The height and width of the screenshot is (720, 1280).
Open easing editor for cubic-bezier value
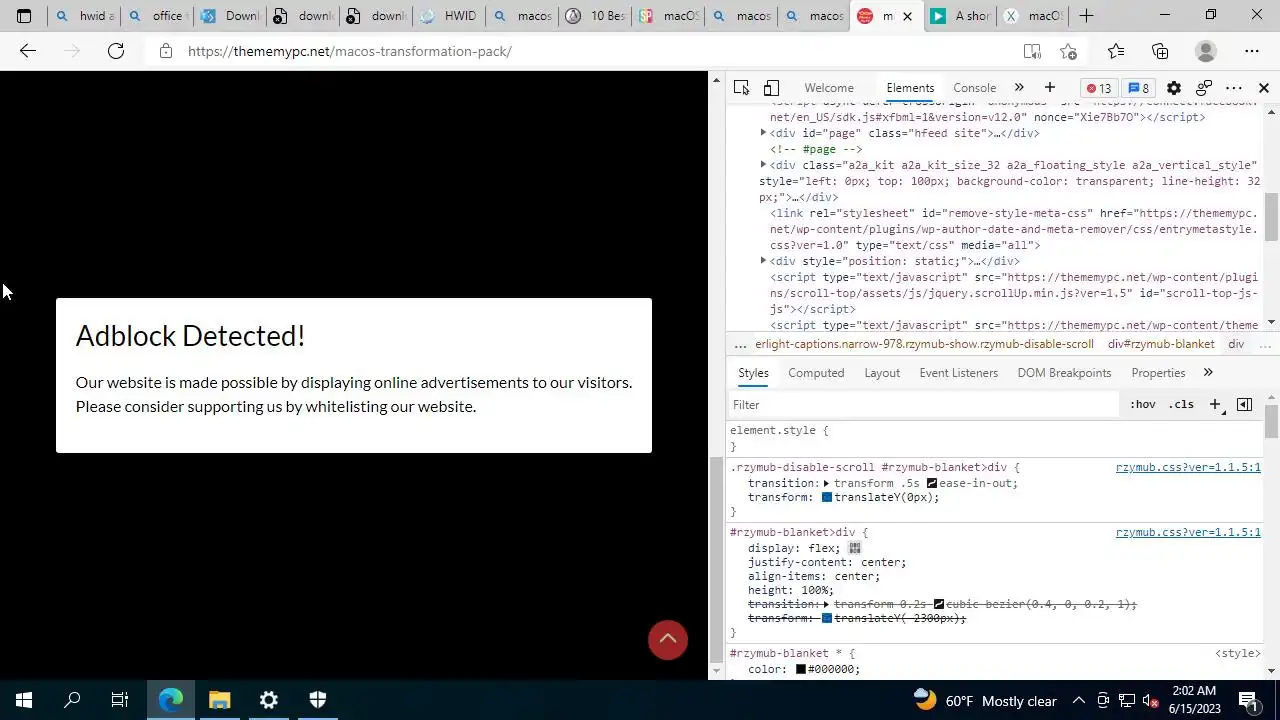tap(938, 604)
